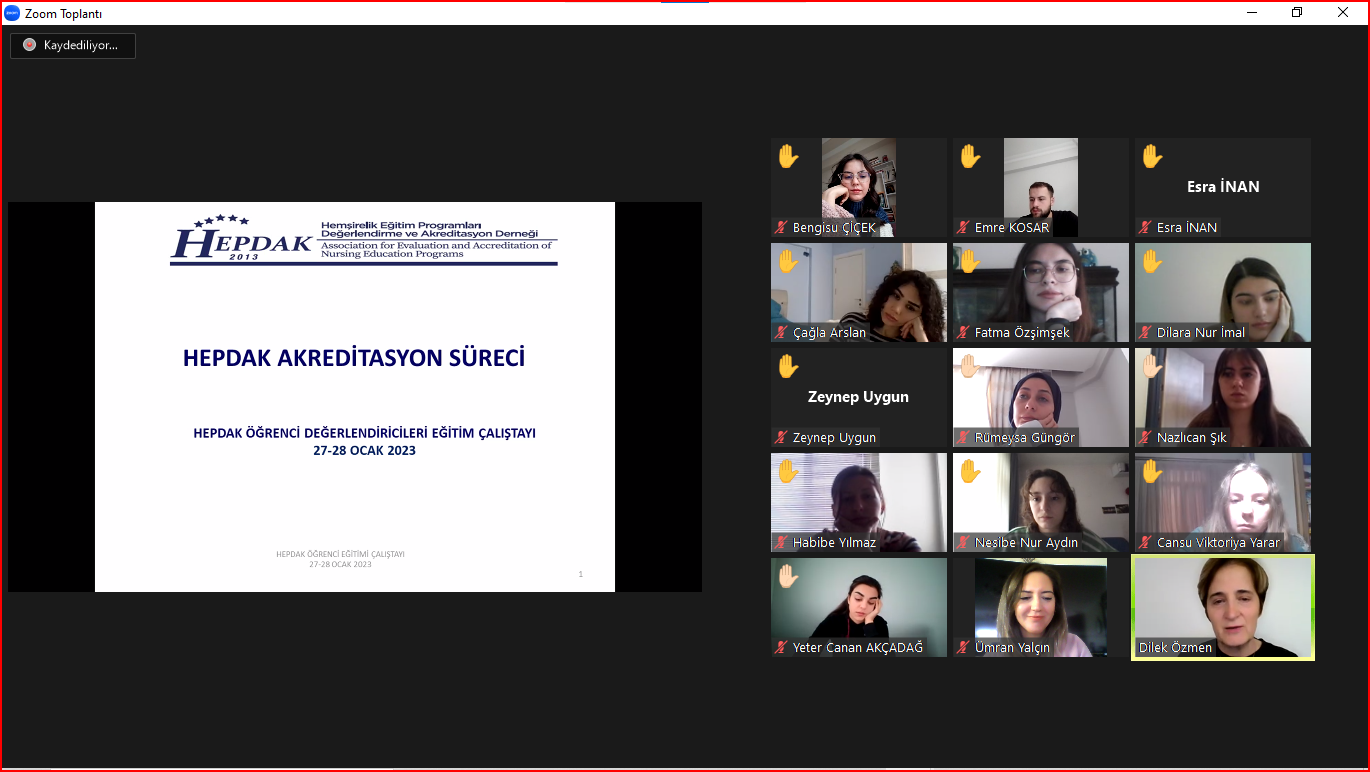Click the muted mic icon beside Cansu Viktoriya Yarar
Image resolution: width=1370 pixels, height=772 pixels.
(x=1145, y=543)
